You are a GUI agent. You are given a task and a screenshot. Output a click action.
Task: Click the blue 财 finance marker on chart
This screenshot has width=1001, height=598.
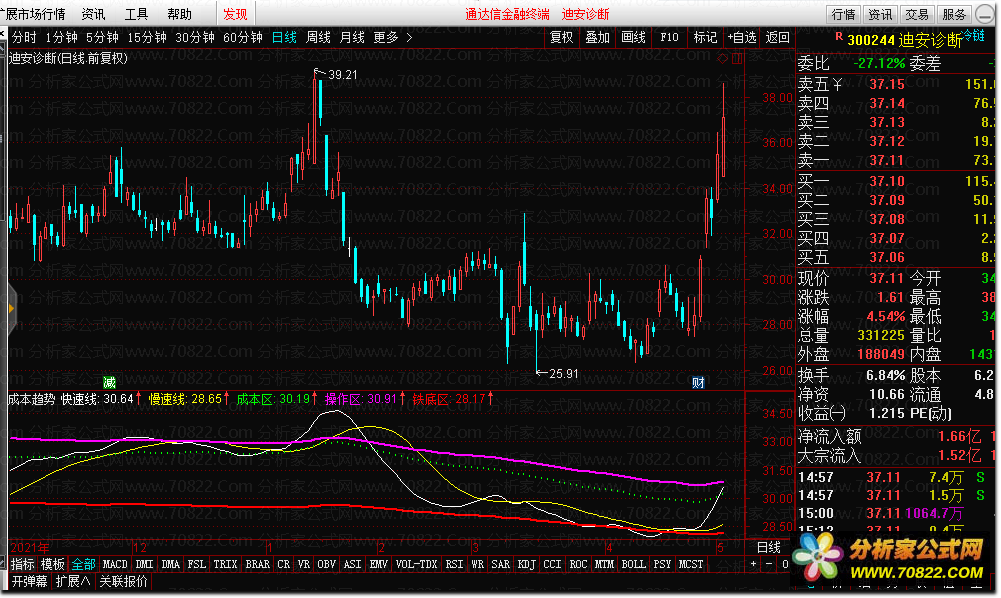pyautogui.click(x=698, y=382)
